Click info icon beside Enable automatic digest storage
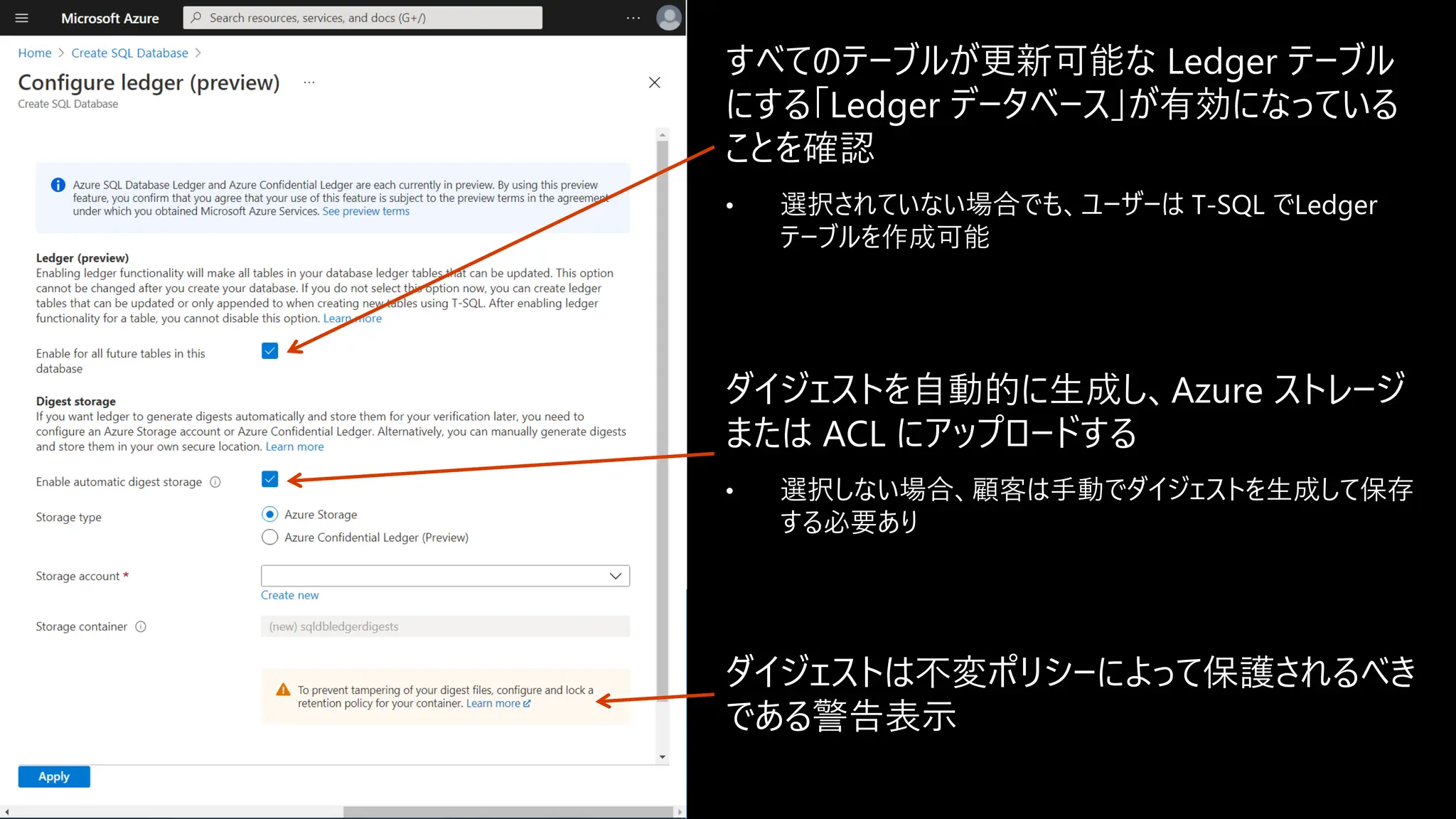 (x=215, y=482)
